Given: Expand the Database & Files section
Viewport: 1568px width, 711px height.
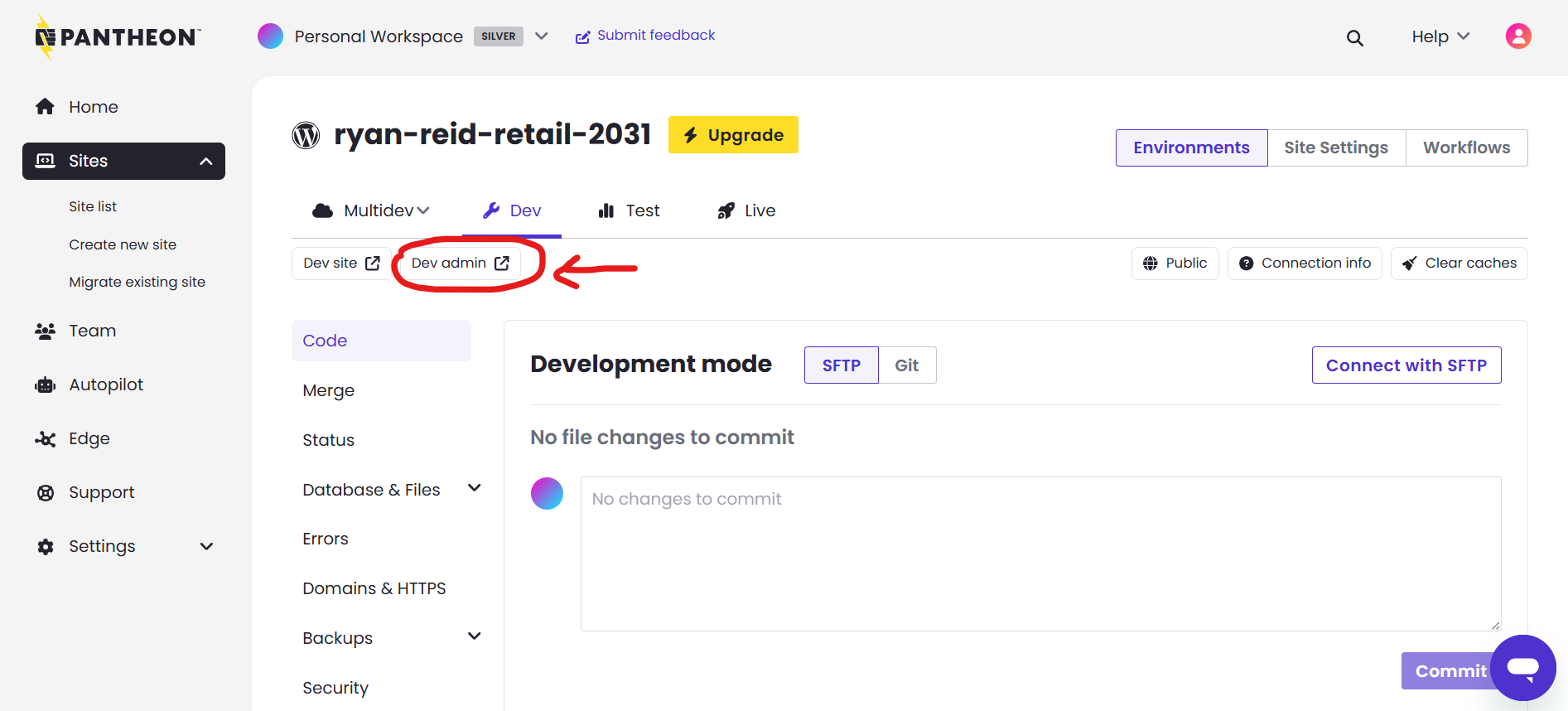Looking at the screenshot, I should [474, 489].
